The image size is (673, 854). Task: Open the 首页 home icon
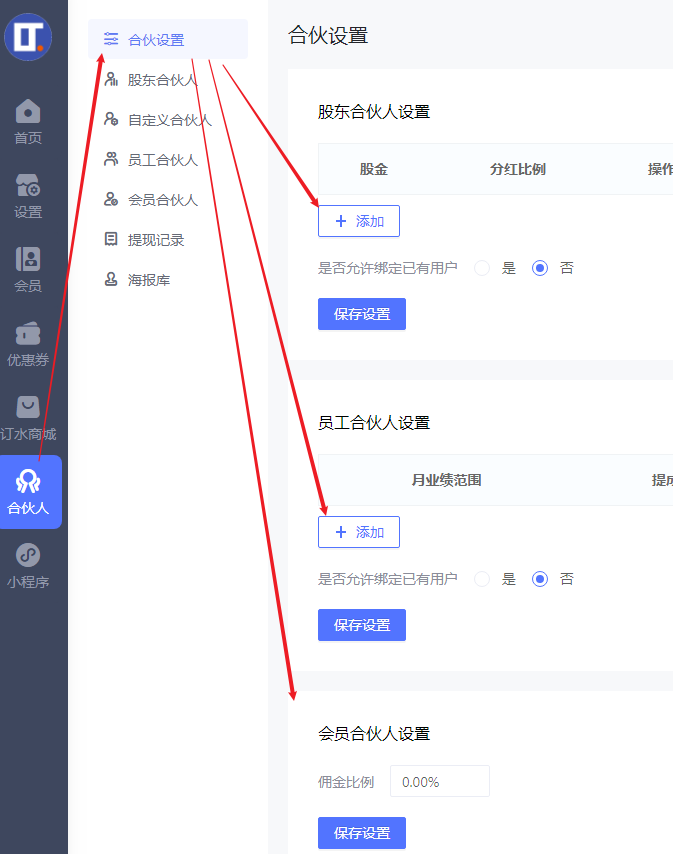pos(28,112)
